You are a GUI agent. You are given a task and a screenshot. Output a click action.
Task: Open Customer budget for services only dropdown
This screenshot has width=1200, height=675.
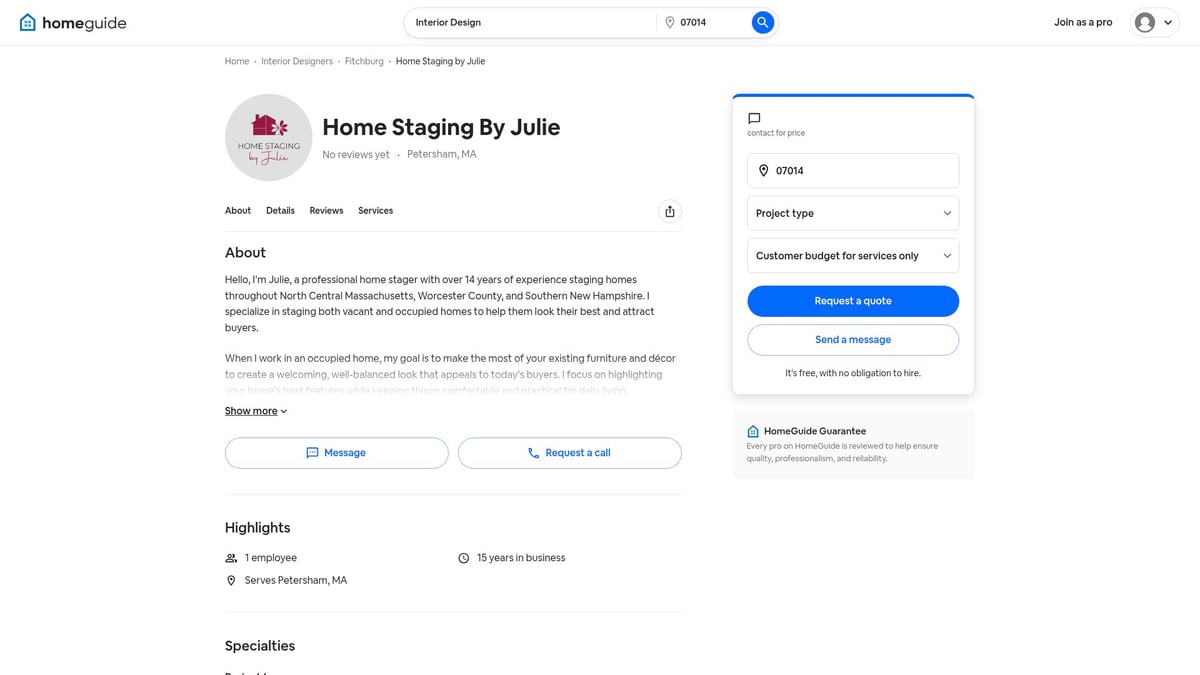click(x=853, y=256)
